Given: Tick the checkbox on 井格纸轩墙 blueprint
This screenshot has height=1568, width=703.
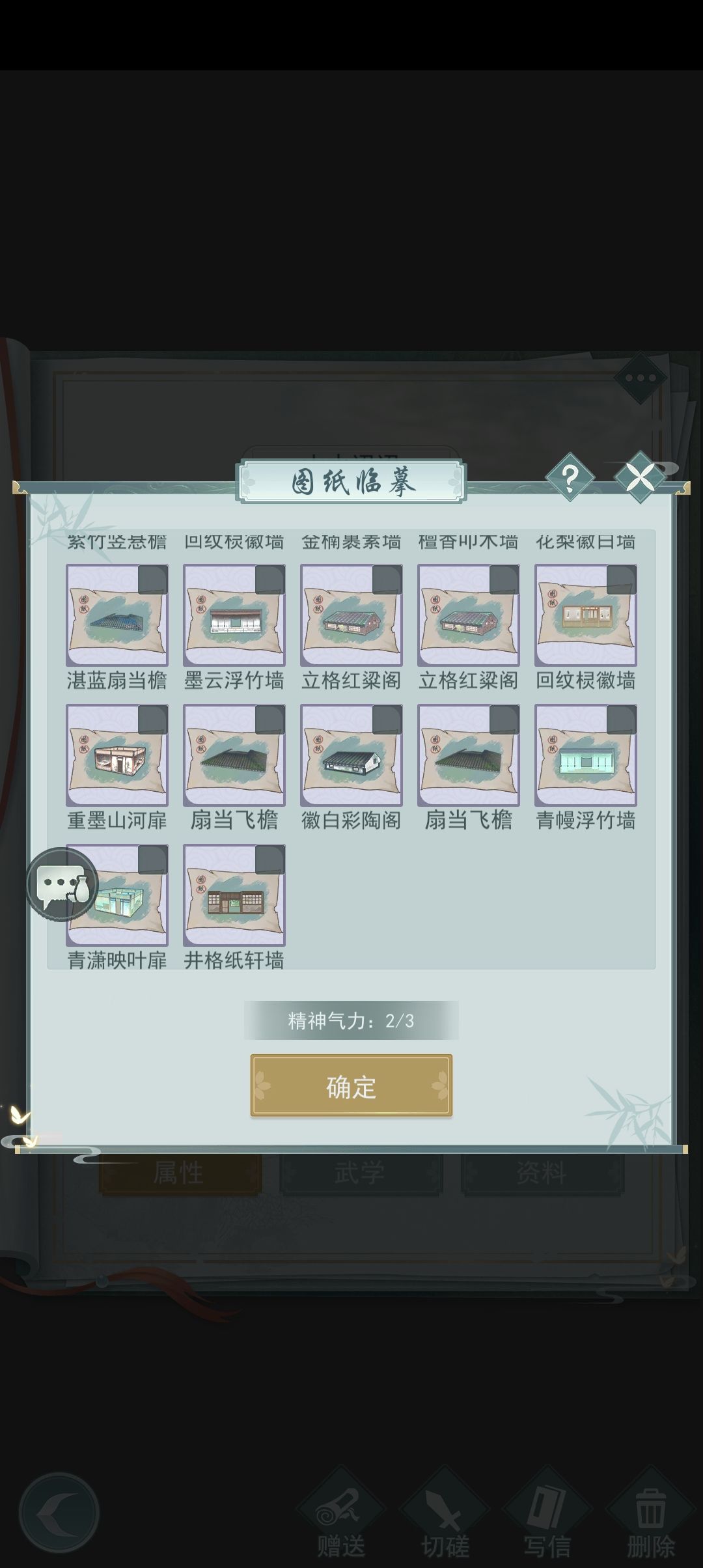Looking at the screenshot, I should [x=270, y=860].
